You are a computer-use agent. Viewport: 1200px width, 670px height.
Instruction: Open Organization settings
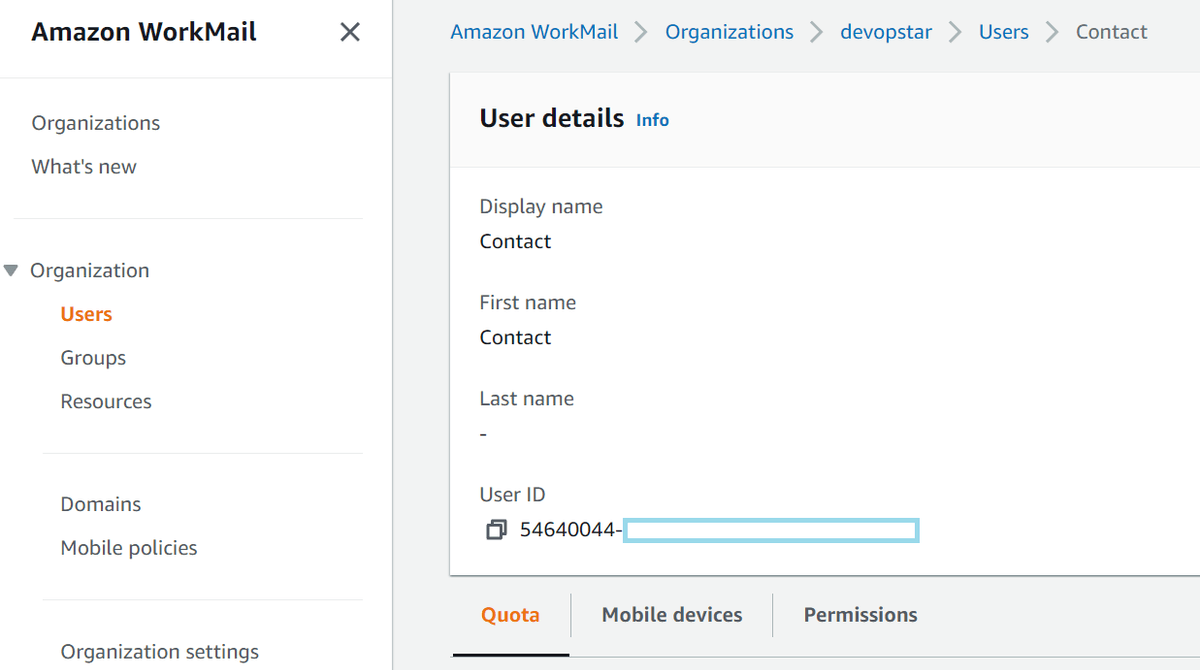pos(159,651)
